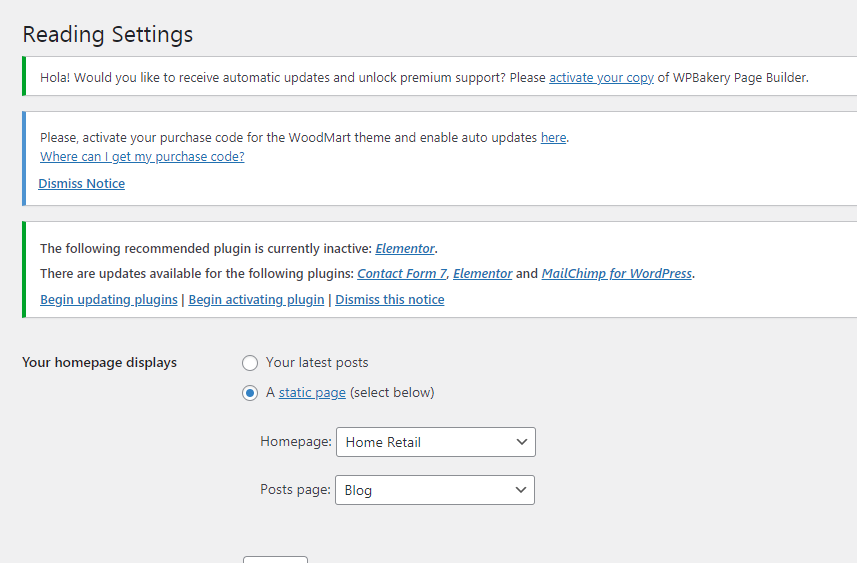This screenshot has height=563, width=857.
Task: Open the 'here' link for WoodMart activation
Action: click(x=553, y=137)
